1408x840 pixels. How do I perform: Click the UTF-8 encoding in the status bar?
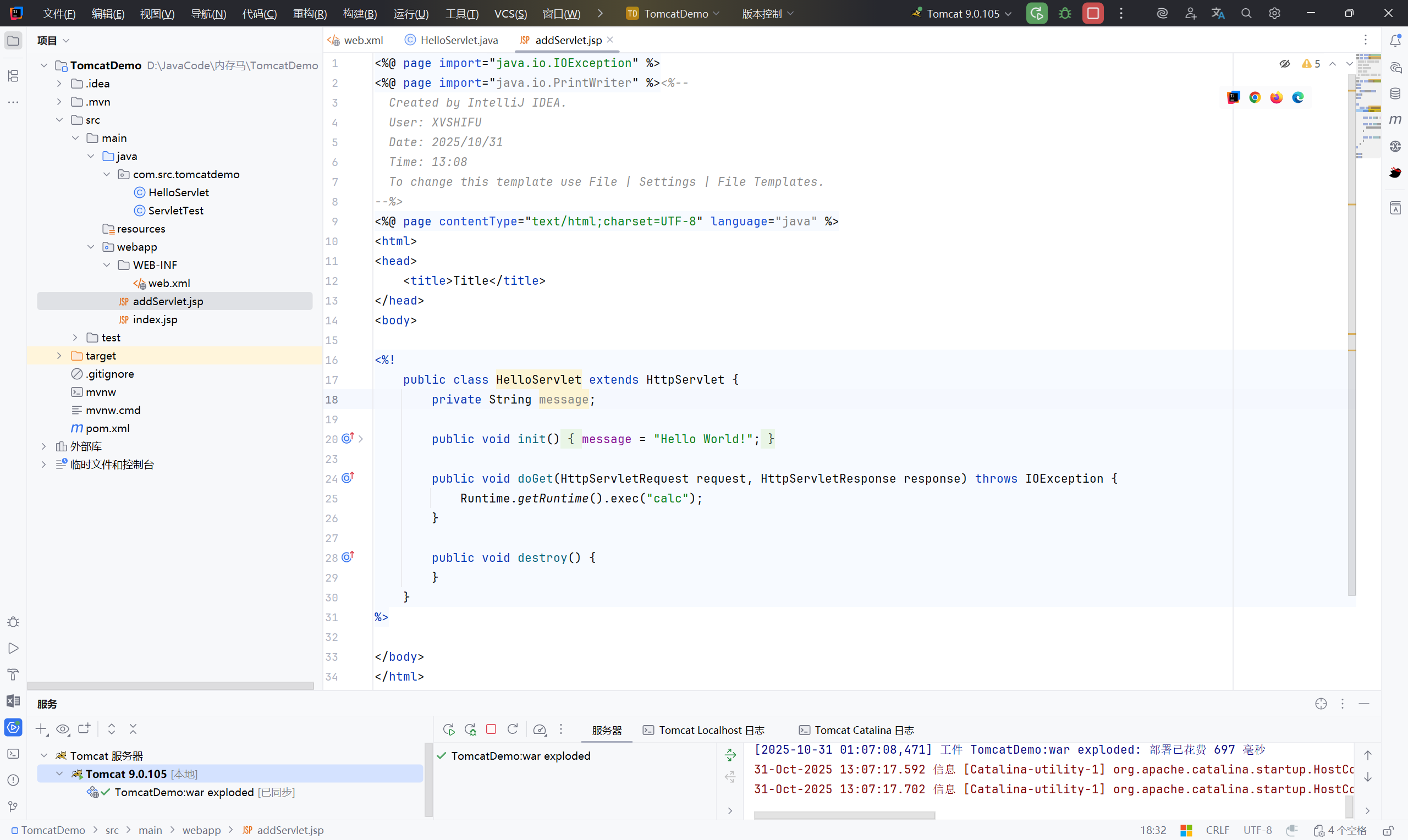click(1257, 830)
